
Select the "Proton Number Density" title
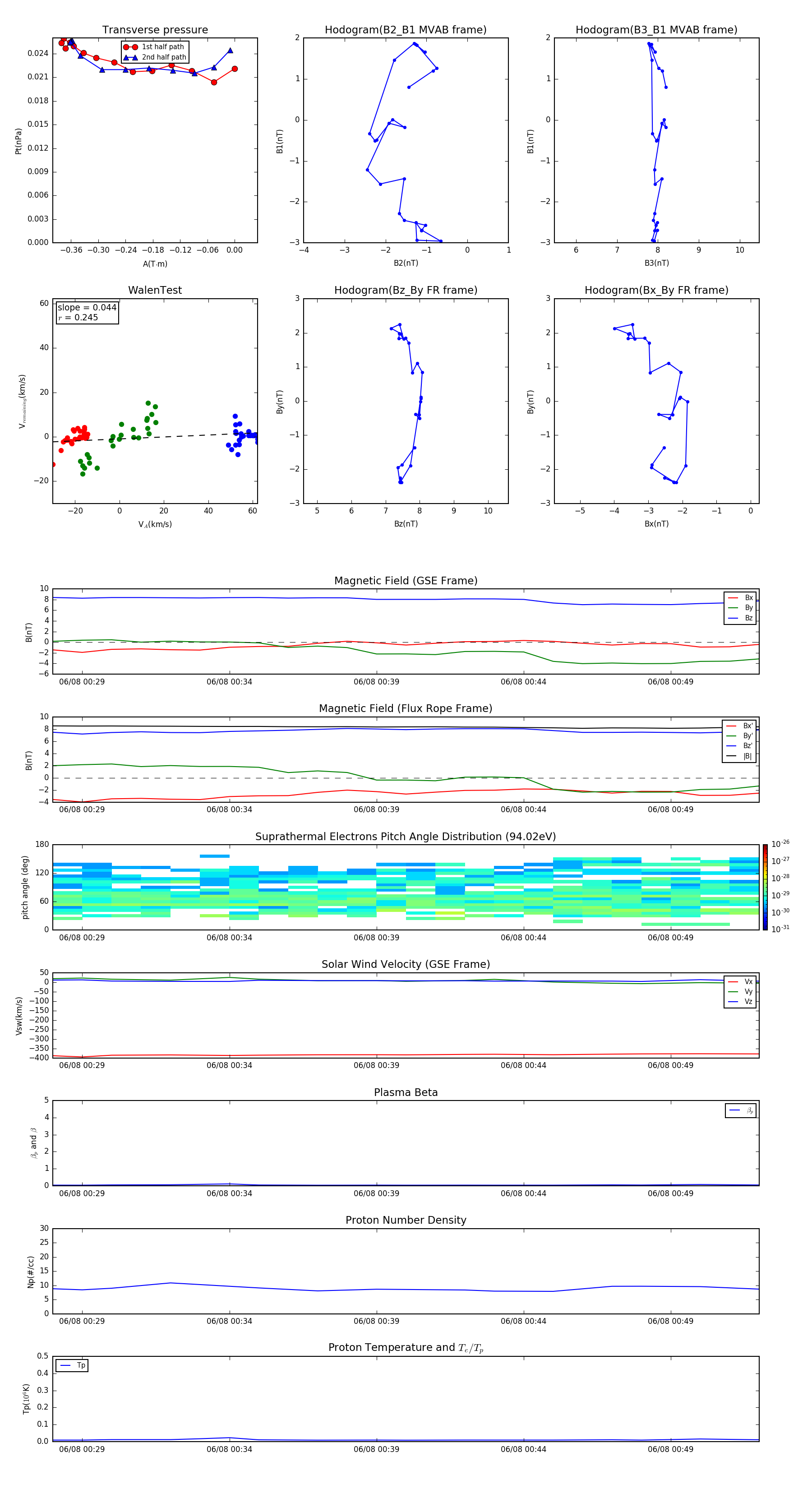pyautogui.click(x=406, y=1220)
